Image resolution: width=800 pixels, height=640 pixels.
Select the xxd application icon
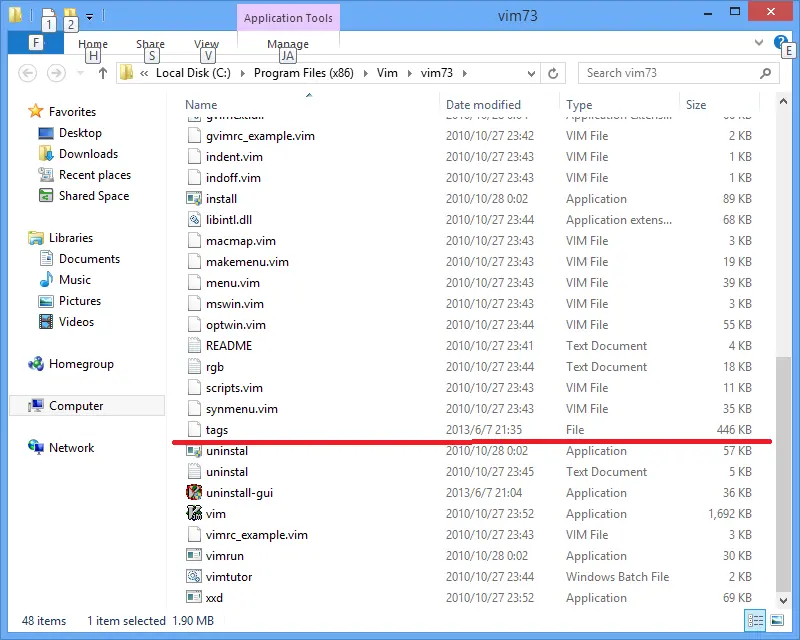[x=194, y=597]
